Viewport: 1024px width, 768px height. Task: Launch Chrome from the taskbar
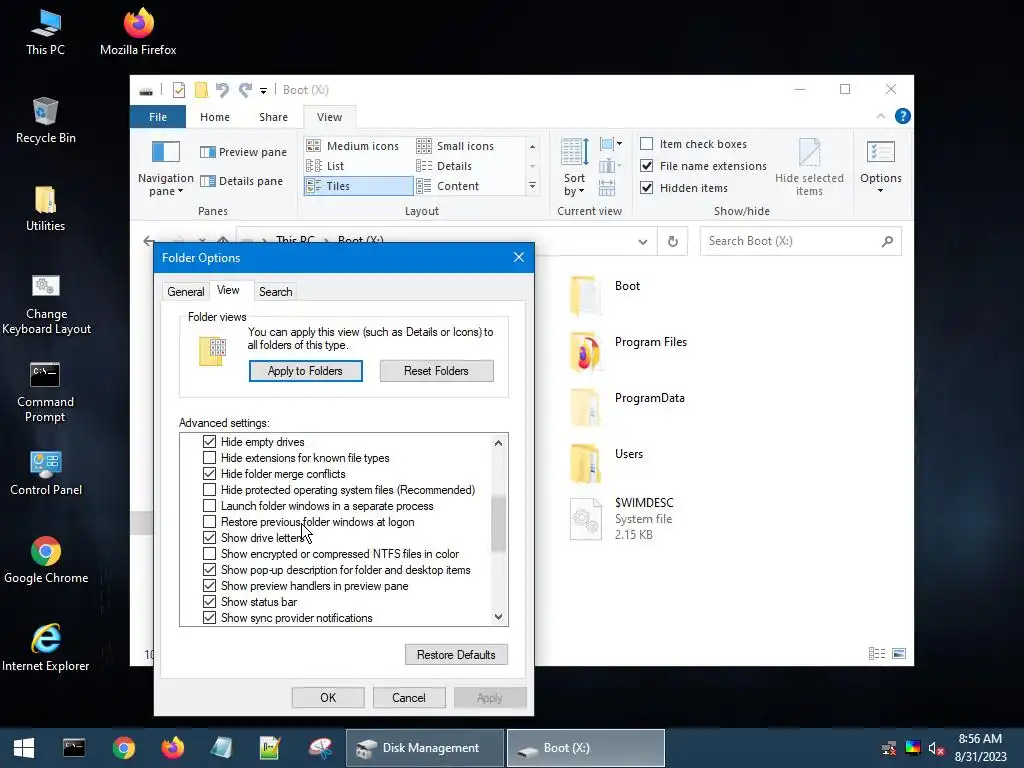tap(123, 748)
